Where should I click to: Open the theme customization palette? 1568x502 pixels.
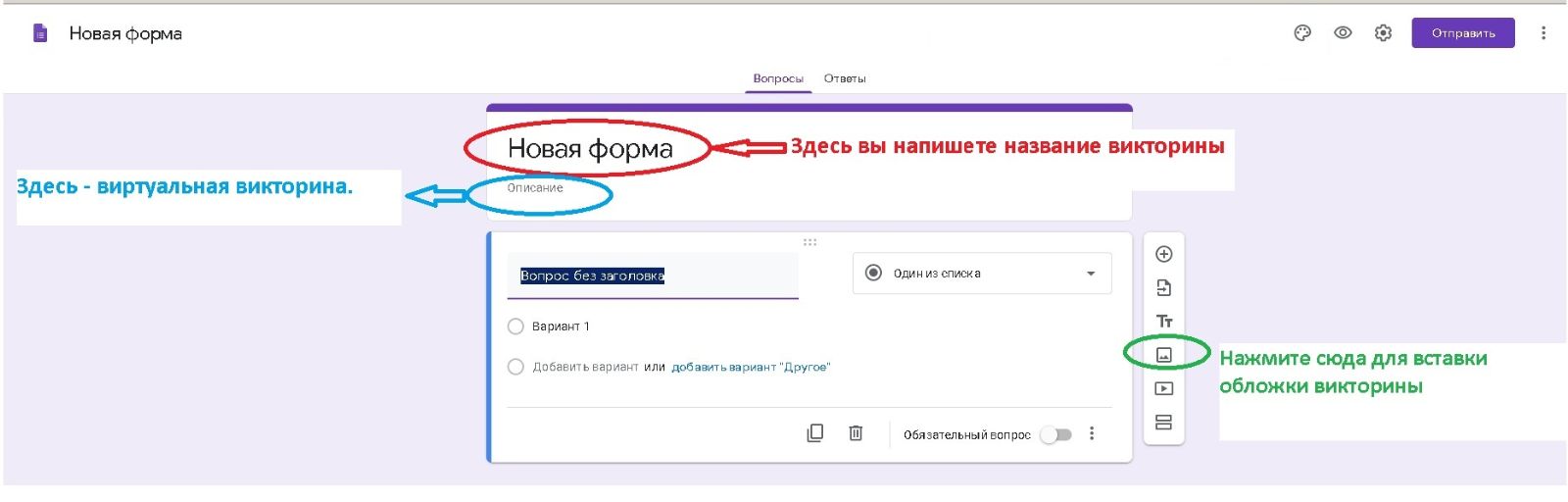[x=1302, y=33]
